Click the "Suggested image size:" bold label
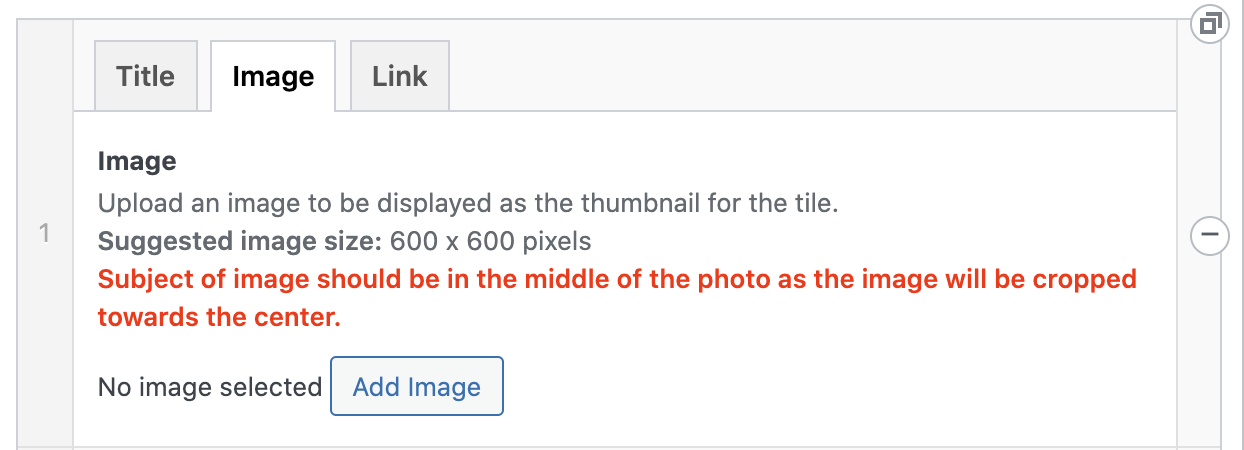Image resolution: width=1244 pixels, height=450 pixels. (240, 241)
